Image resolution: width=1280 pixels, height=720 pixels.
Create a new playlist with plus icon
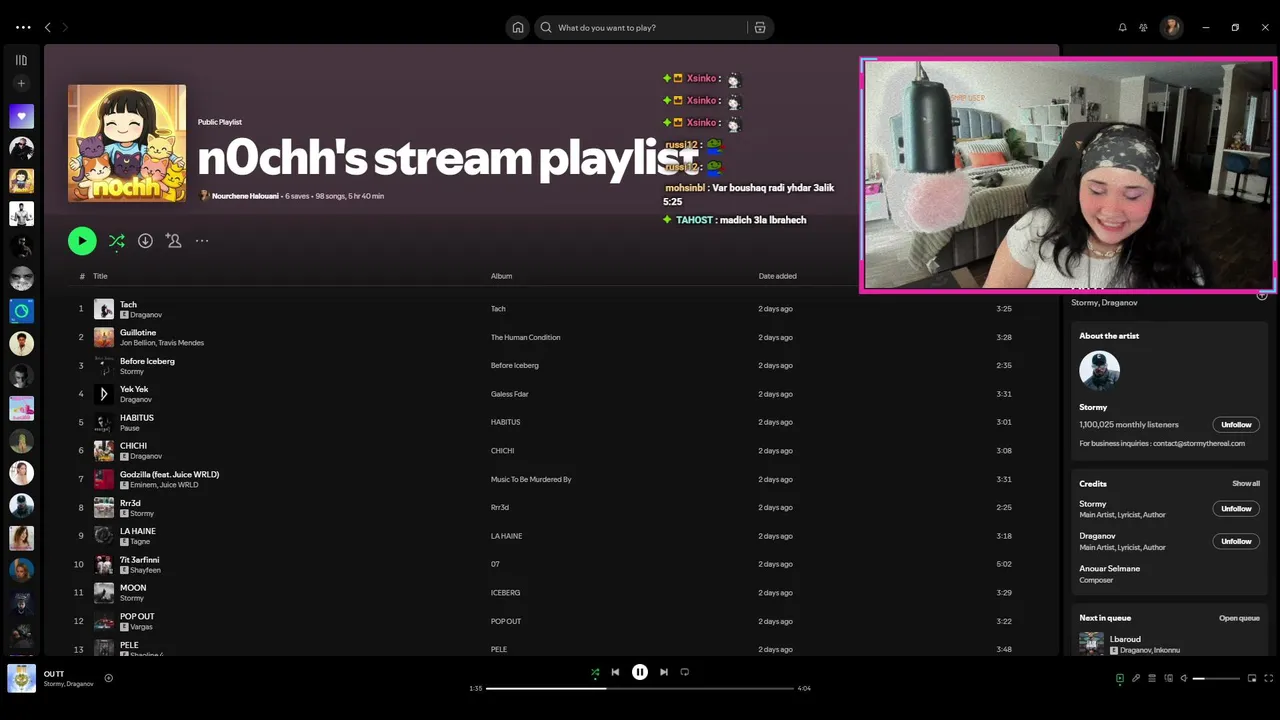pyautogui.click(x=21, y=84)
